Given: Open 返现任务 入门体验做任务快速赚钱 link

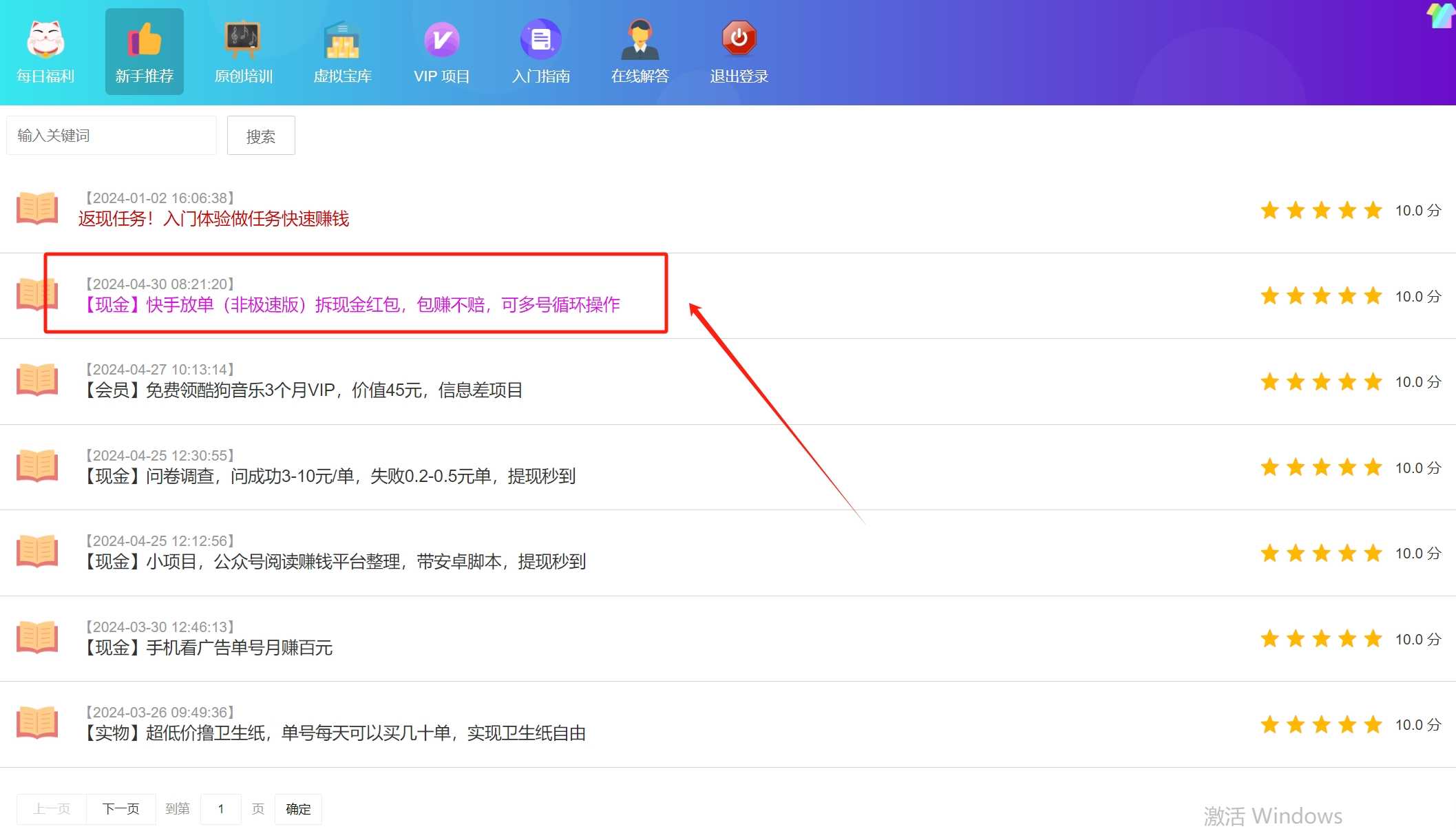Looking at the screenshot, I should (213, 219).
